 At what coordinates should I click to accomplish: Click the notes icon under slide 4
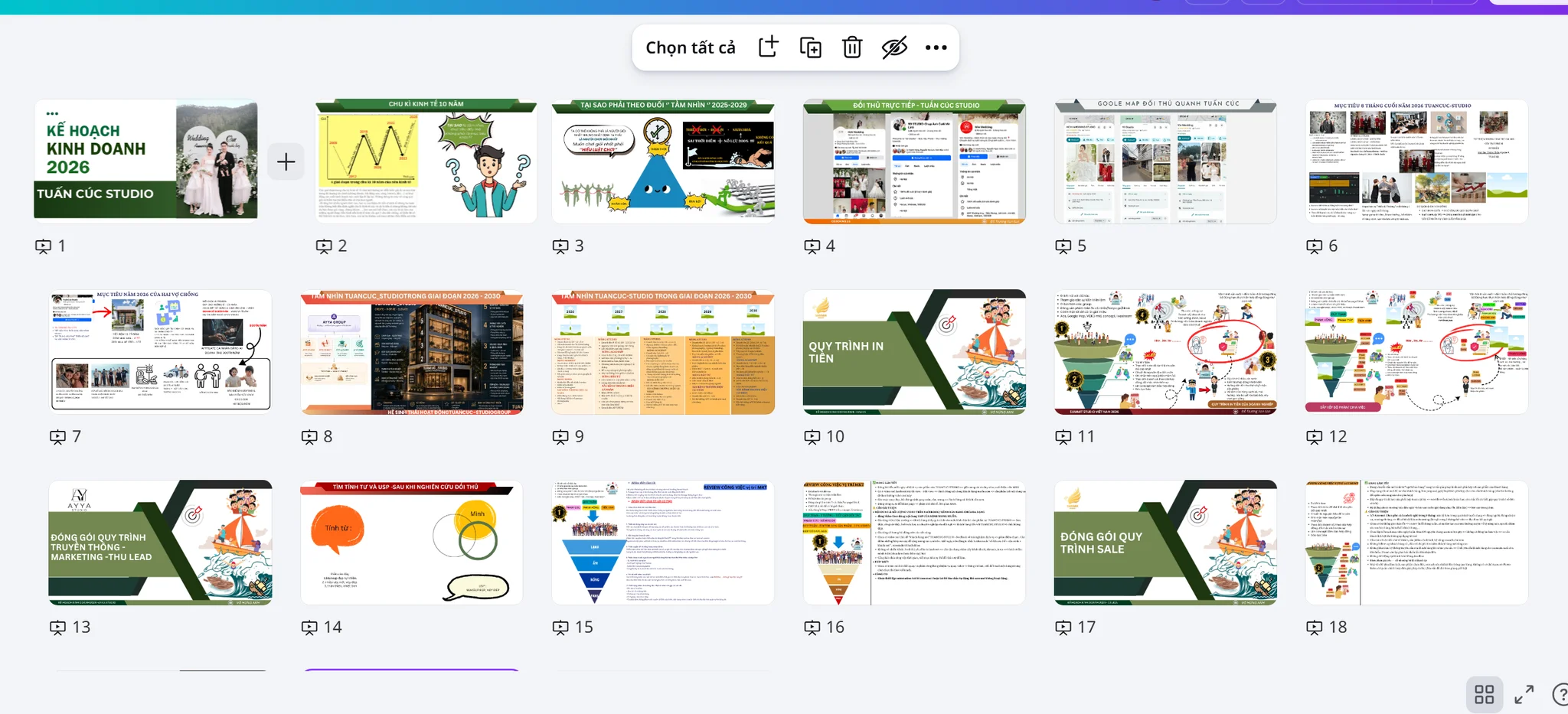pos(812,246)
